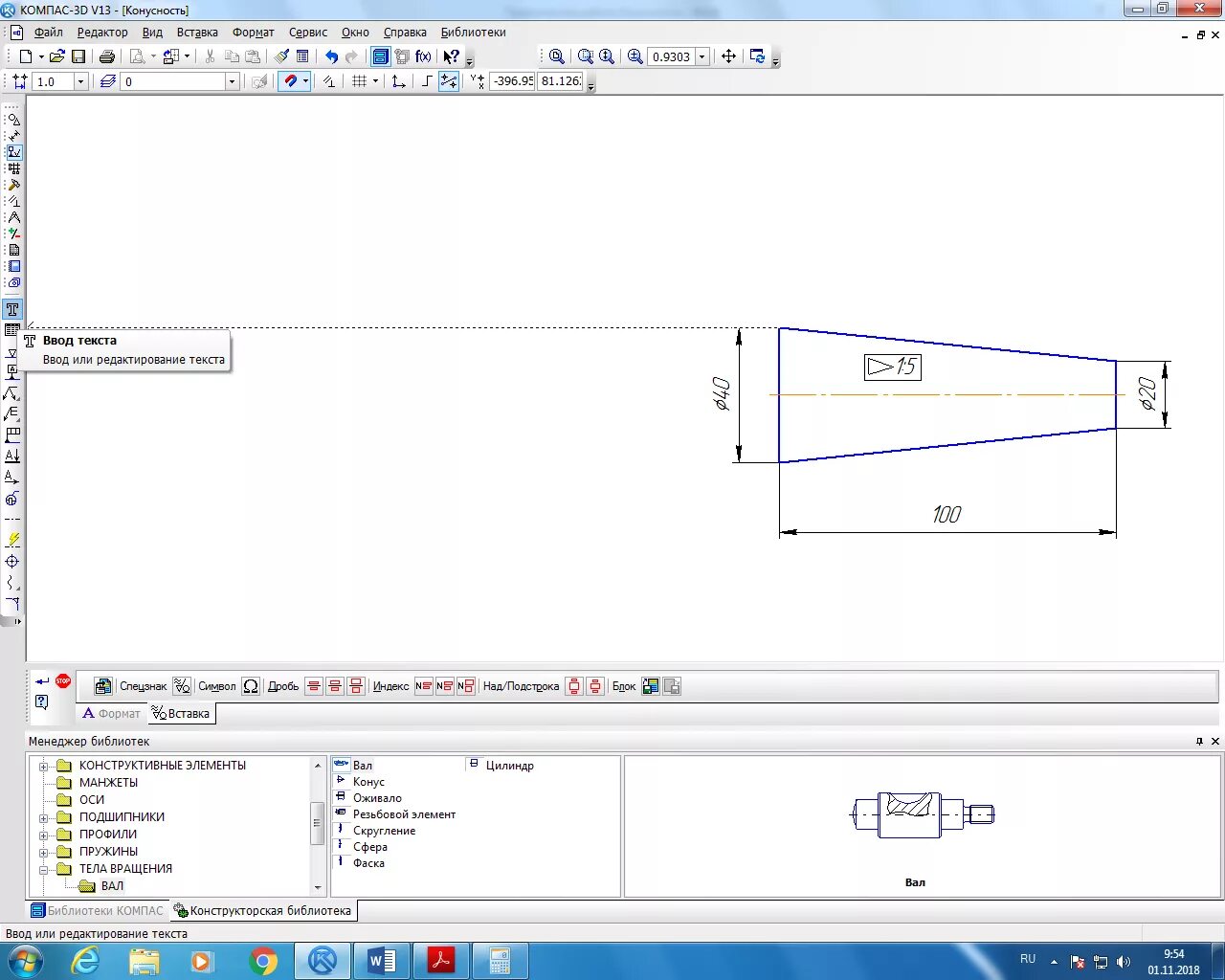Save the document with the floppy disk icon
Screen dimensions: 1225x980
coord(78,56)
